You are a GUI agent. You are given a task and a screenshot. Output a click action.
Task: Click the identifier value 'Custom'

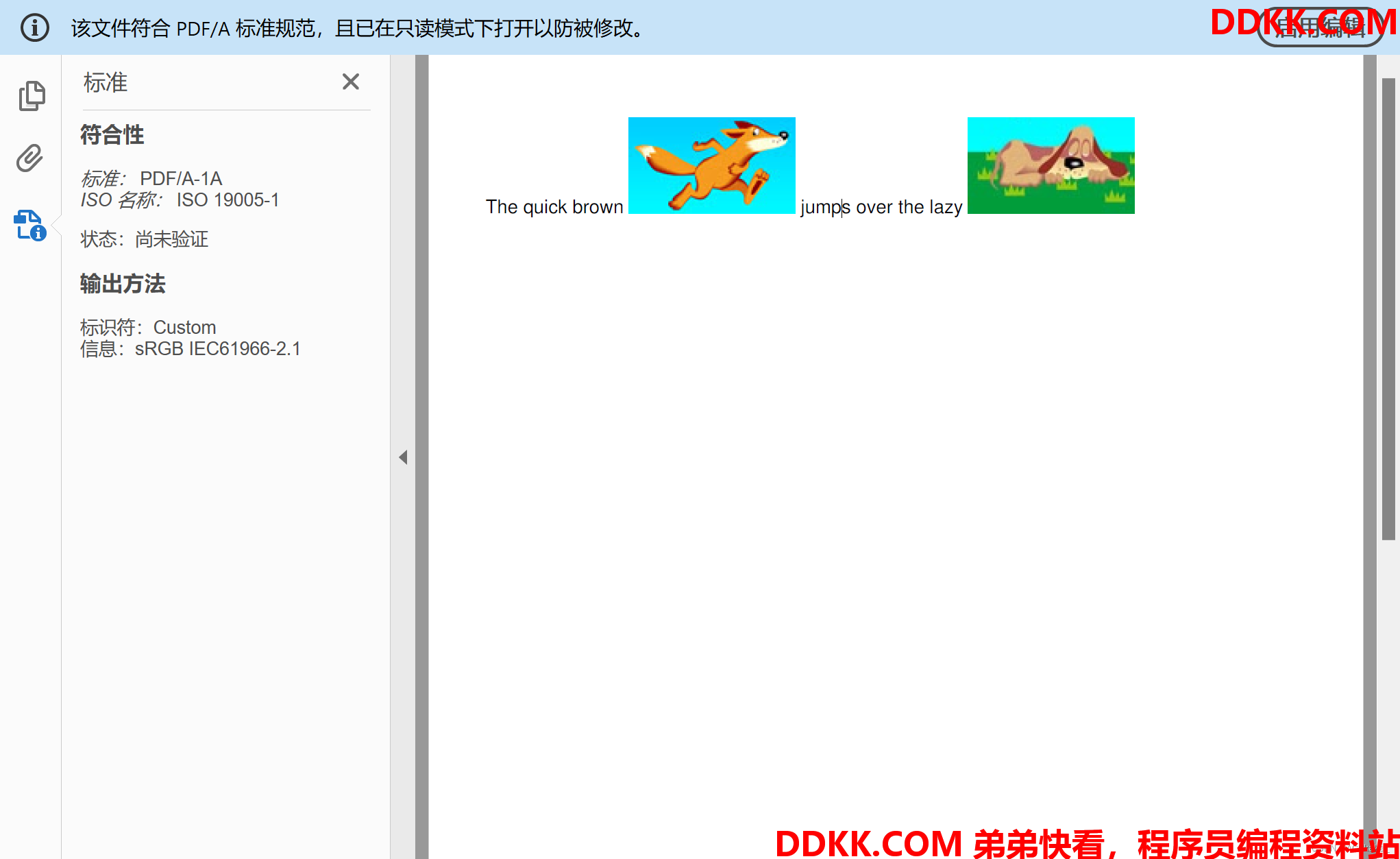click(x=185, y=327)
